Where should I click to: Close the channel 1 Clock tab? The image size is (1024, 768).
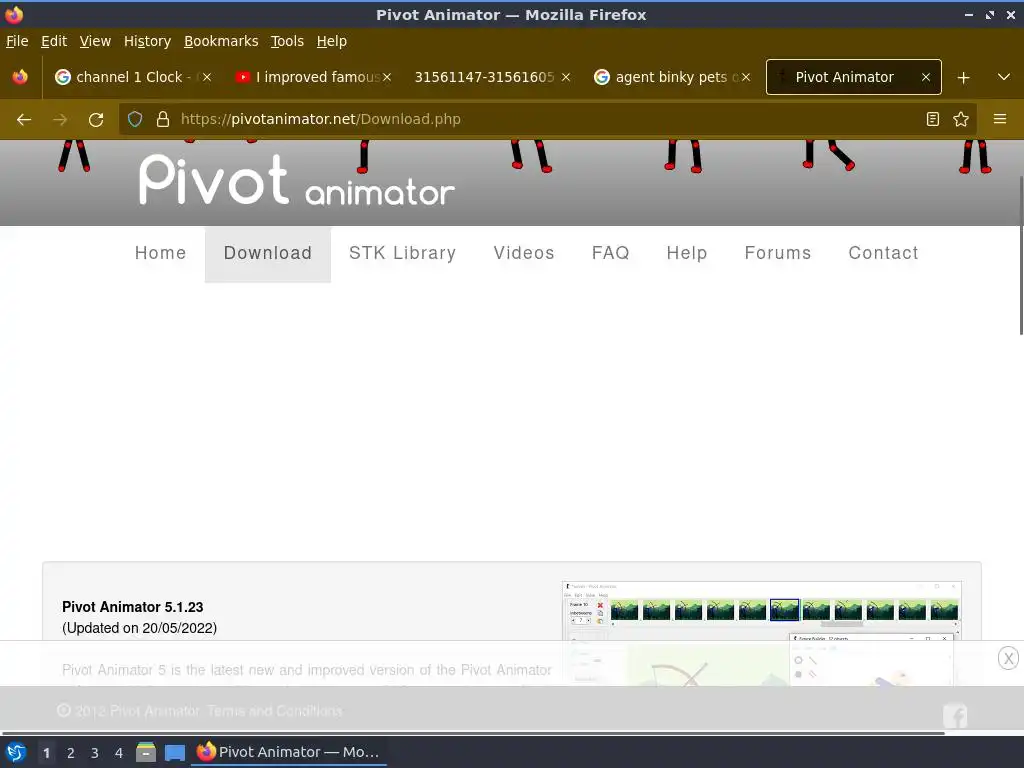[207, 77]
